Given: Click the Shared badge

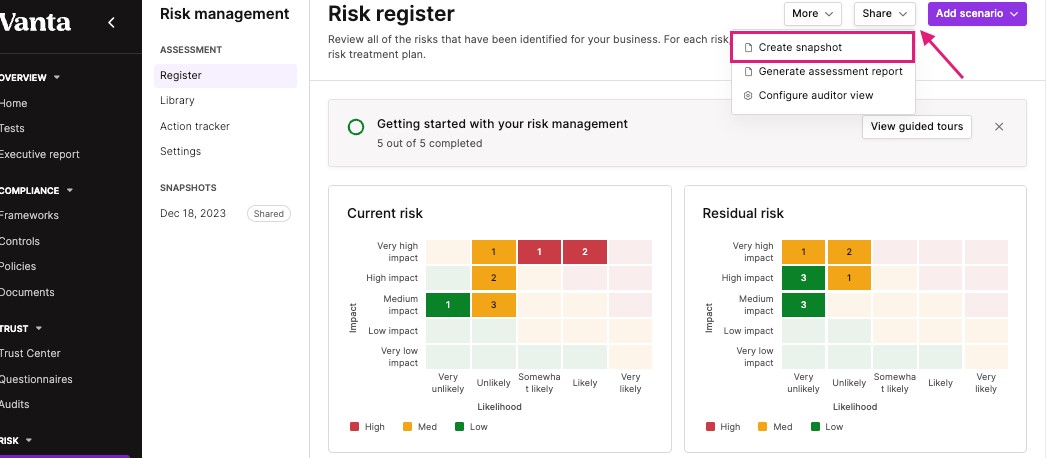Looking at the screenshot, I should click(x=269, y=213).
